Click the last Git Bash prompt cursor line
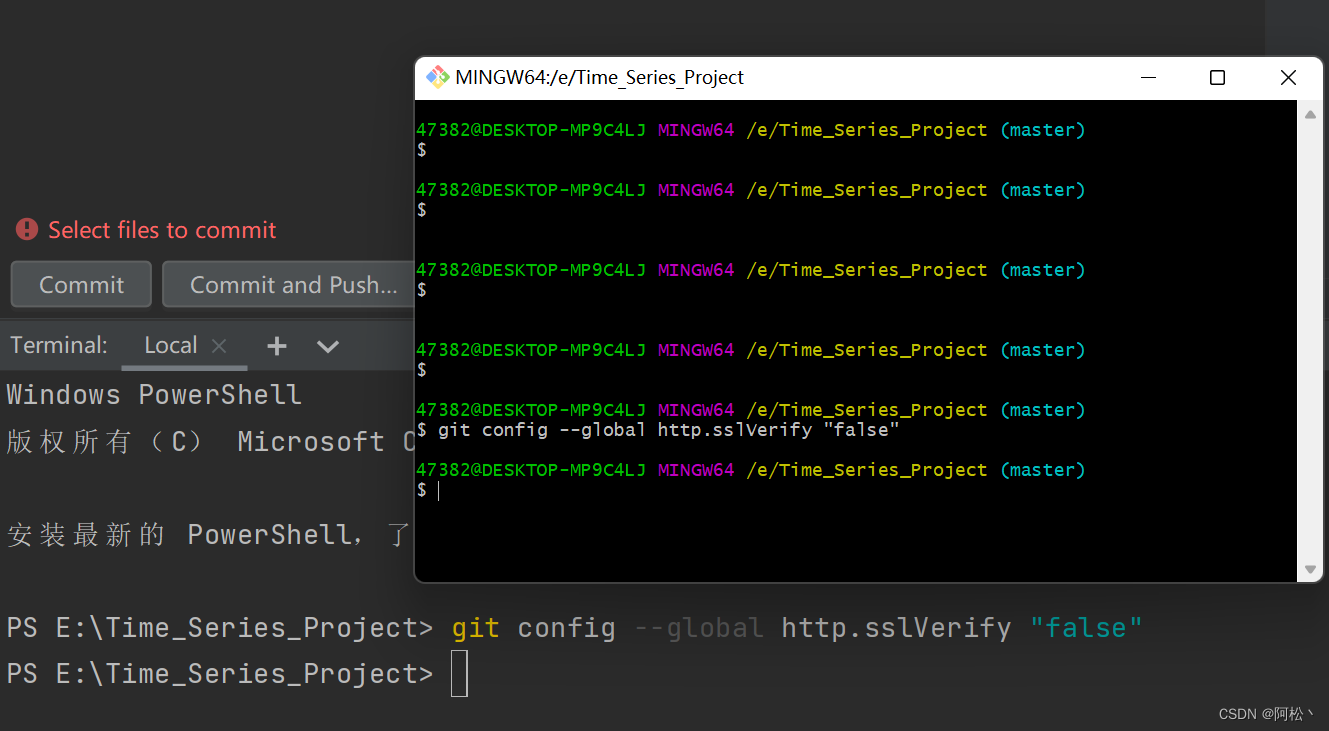Image resolution: width=1329 pixels, height=731 pixels. point(428,490)
